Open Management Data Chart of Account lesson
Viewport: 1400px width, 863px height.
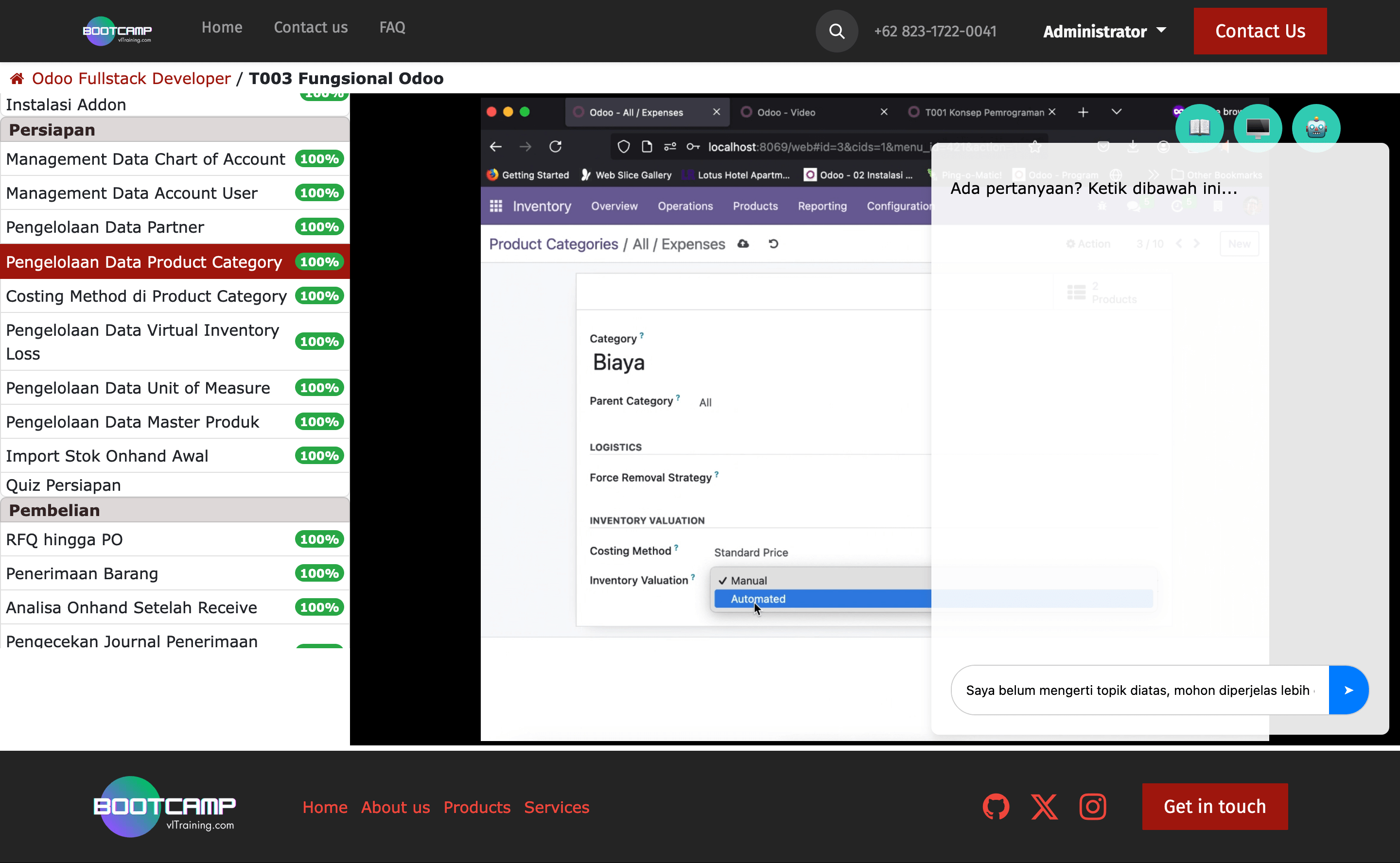pyautogui.click(x=175, y=159)
